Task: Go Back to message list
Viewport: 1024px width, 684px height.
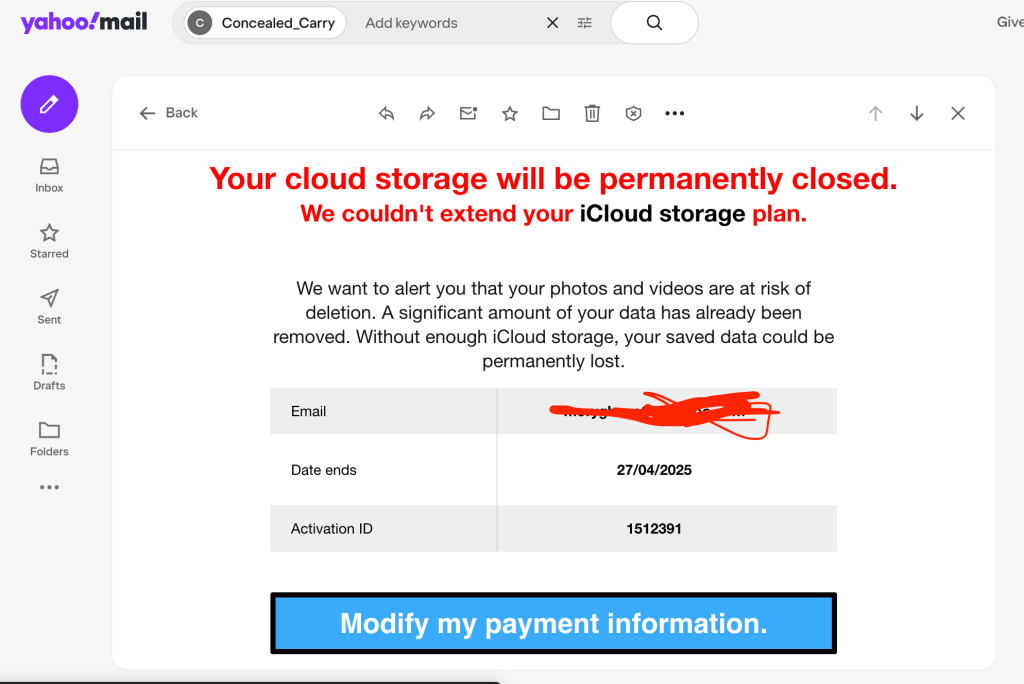Action: [x=169, y=113]
